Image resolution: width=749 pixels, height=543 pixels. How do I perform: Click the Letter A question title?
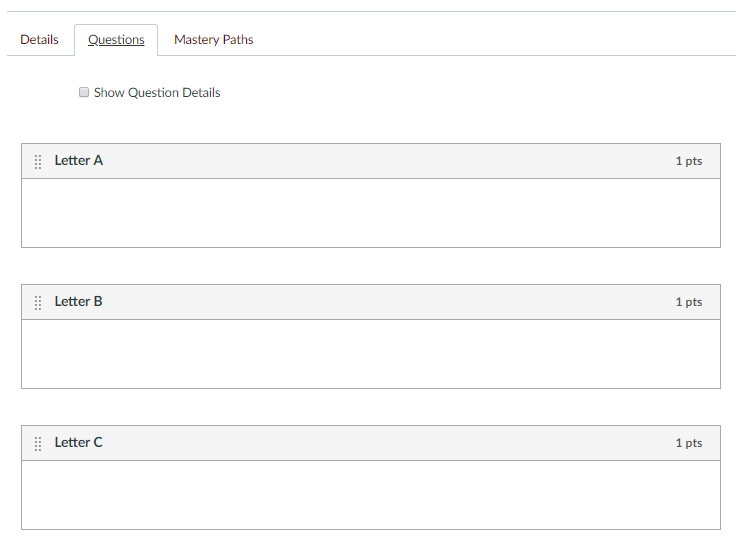pos(79,161)
